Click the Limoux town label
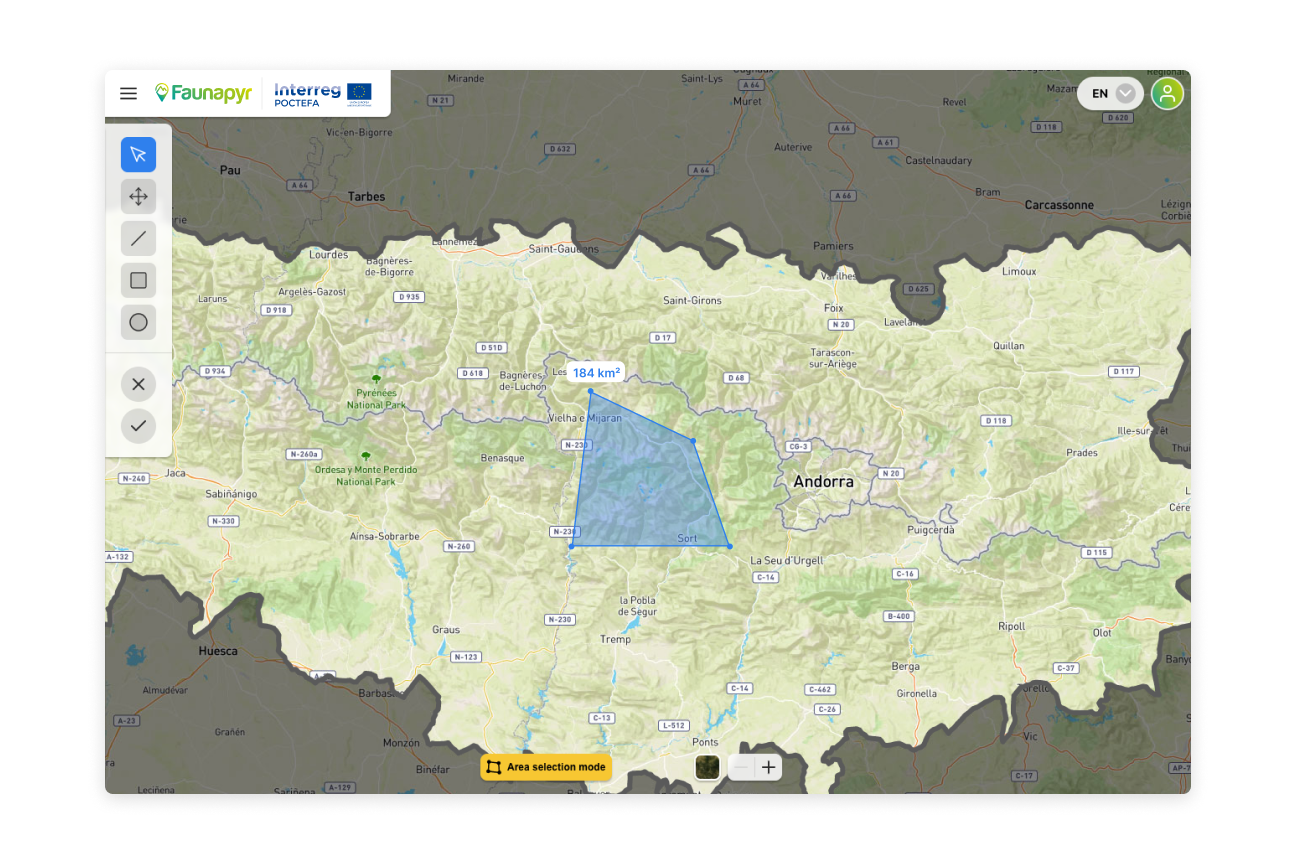The height and width of the screenshot is (864, 1296). click(x=1019, y=271)
